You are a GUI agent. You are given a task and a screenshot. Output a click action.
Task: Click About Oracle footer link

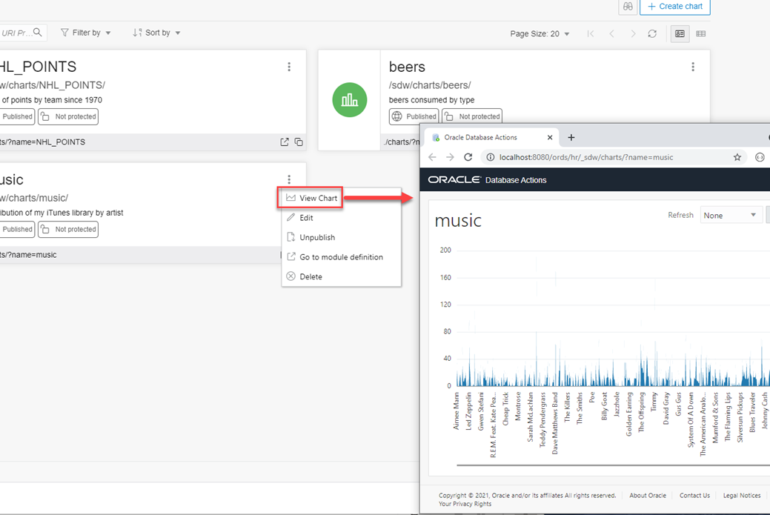(648, 495)
